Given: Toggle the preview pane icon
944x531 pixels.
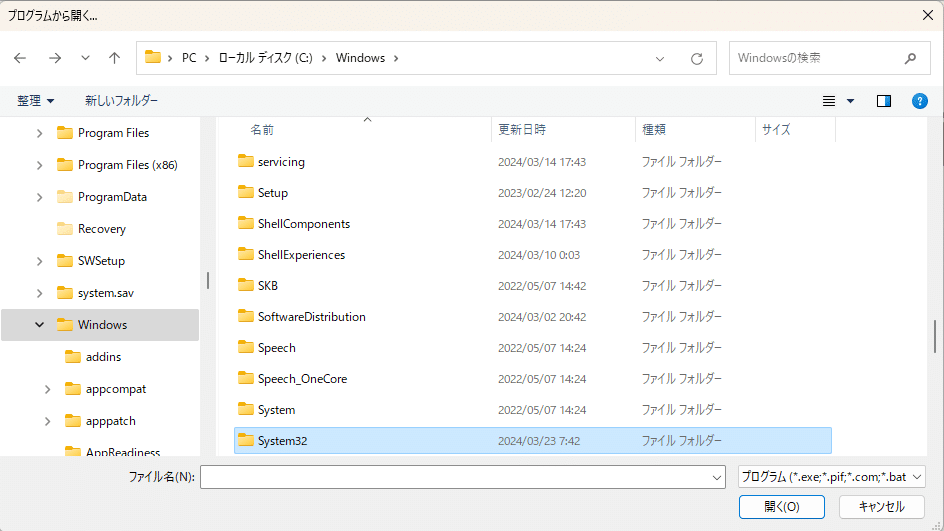Looking at the screenshot, I should pyautogui.click(x=883, y=101).
